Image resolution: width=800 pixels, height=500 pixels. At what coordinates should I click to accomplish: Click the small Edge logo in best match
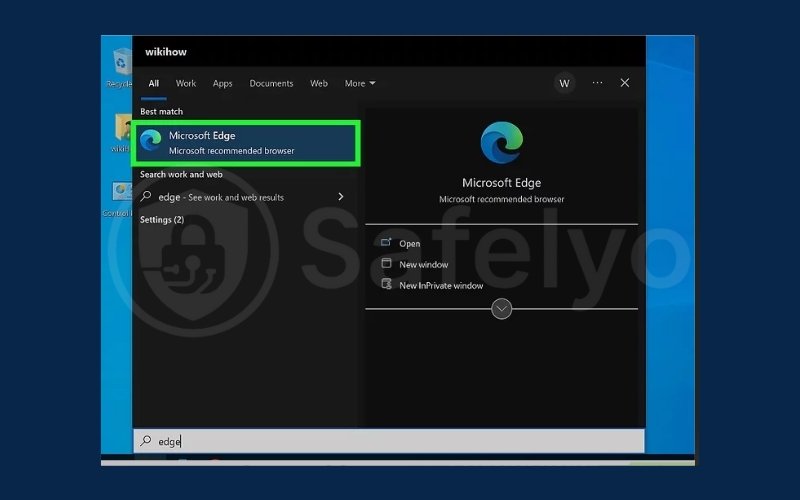click(151, 140)
